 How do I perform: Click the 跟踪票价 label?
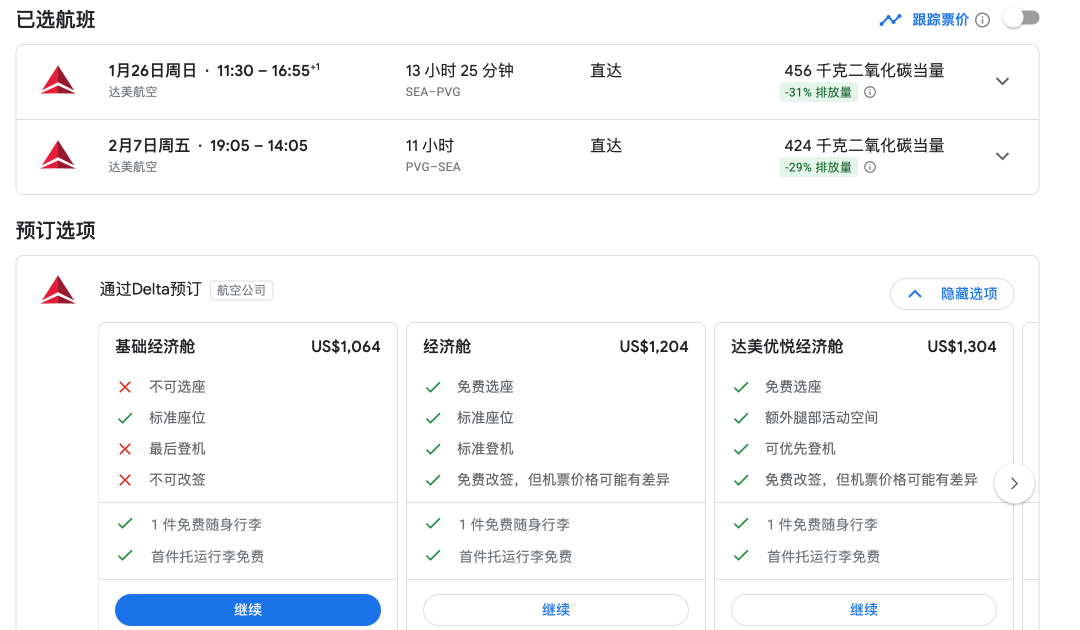[940, 20]
